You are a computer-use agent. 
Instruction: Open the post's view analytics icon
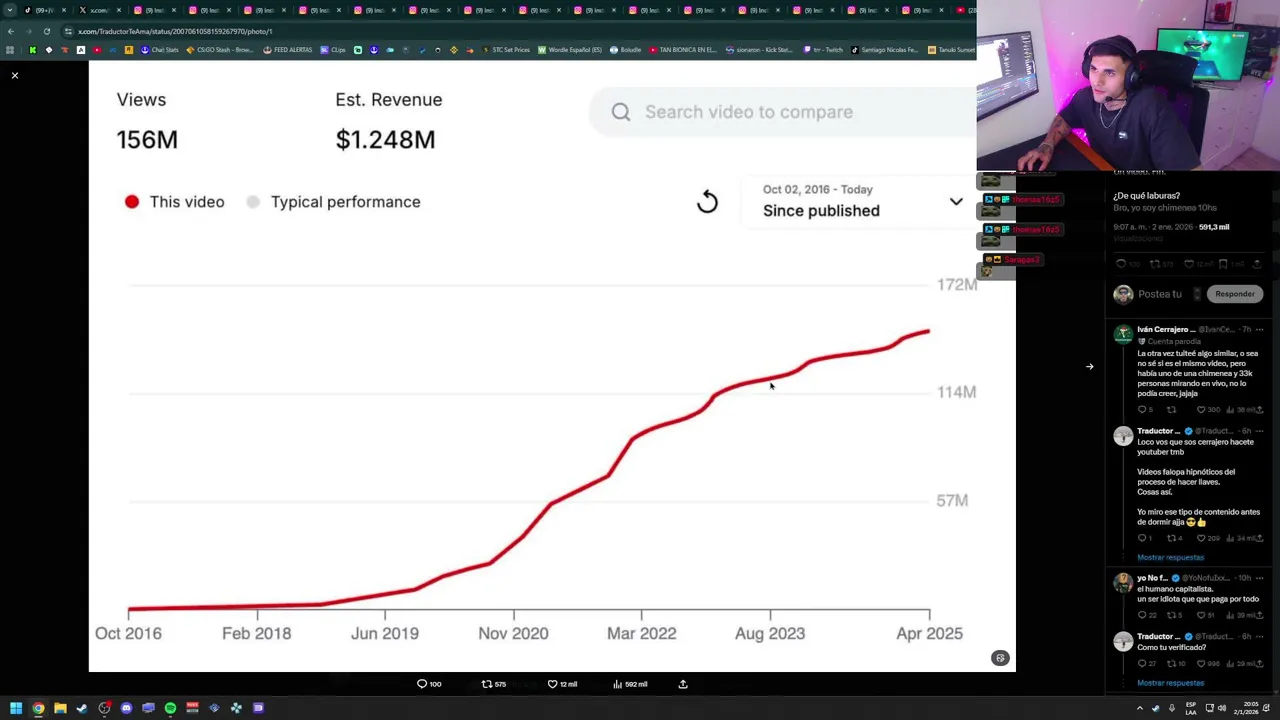[618, 684]
